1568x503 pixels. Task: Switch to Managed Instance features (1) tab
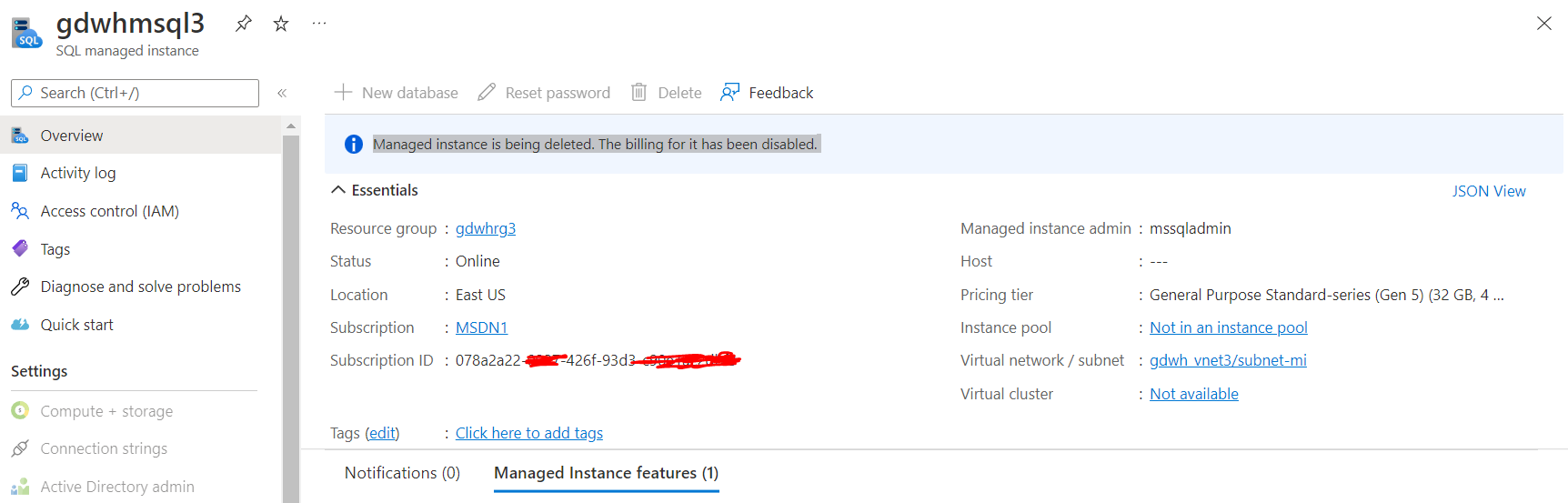point(607,473)
